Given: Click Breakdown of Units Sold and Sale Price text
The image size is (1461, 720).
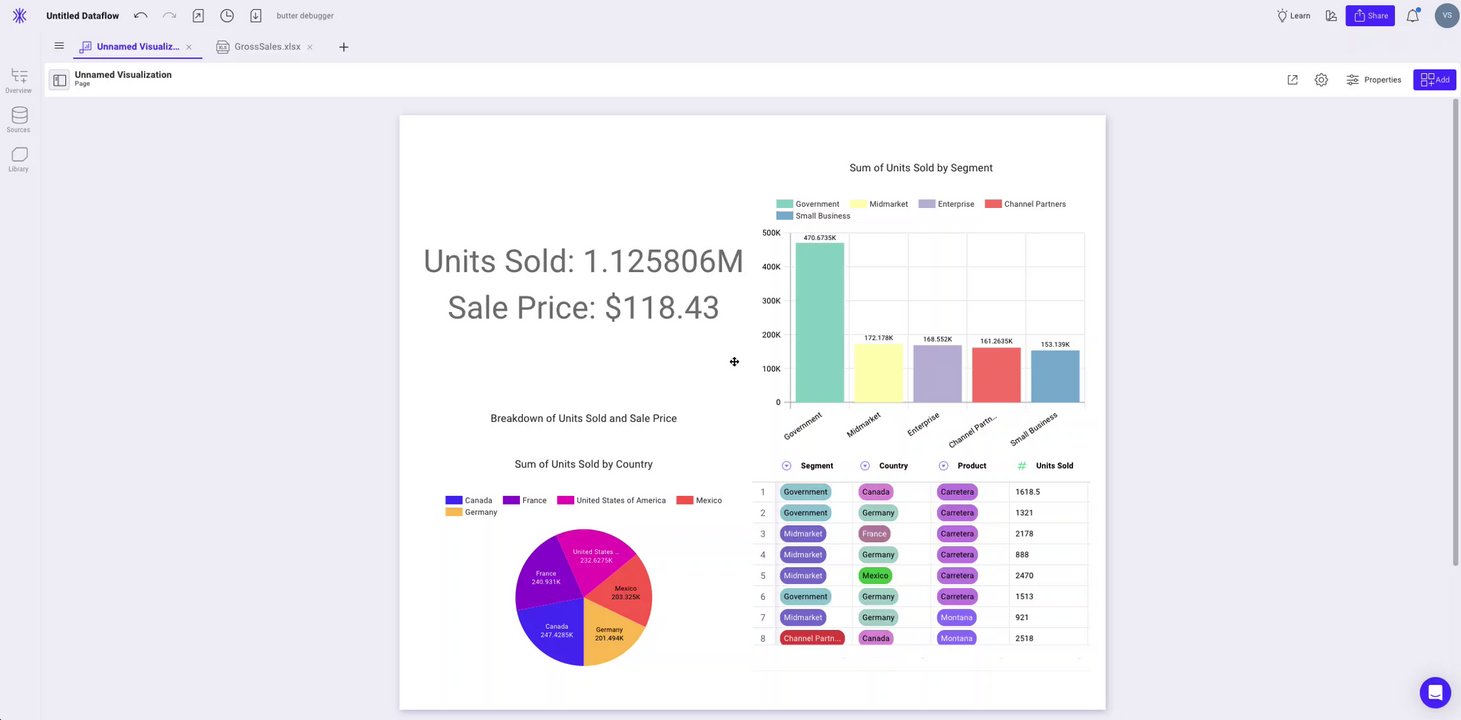Looking at the screenshot, I should [583, 418].
